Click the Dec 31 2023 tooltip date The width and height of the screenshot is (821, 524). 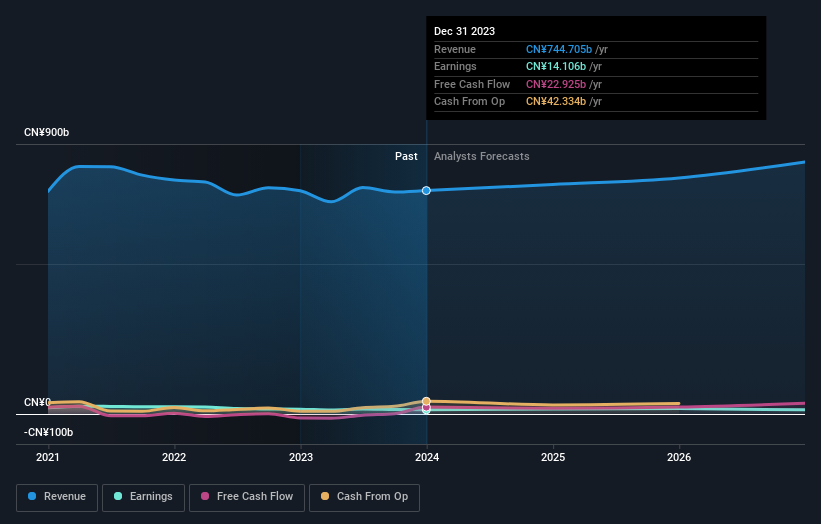[x=464, y=31]
